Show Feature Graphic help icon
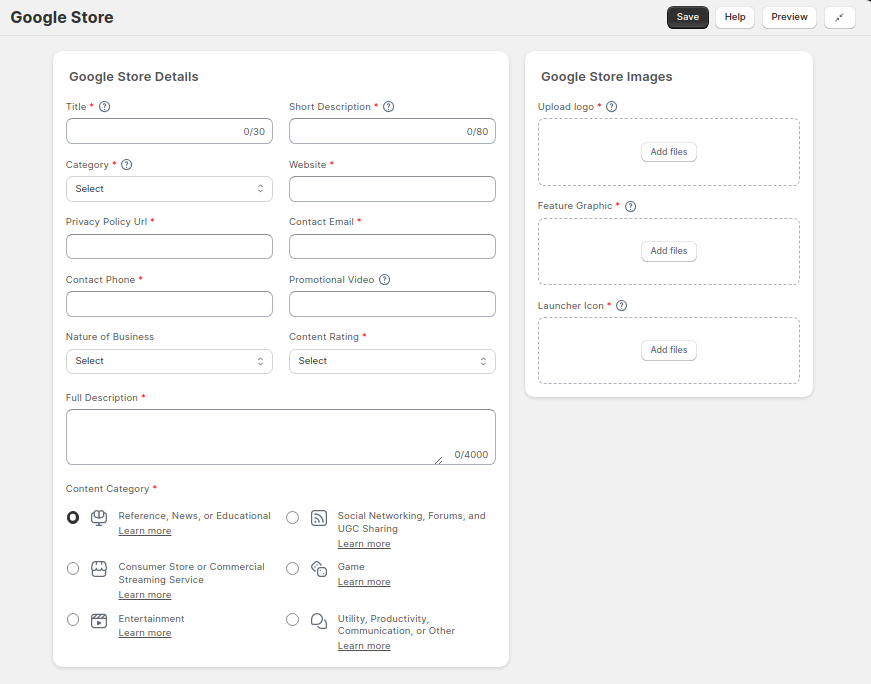871x684 pixels. point(630,206)
